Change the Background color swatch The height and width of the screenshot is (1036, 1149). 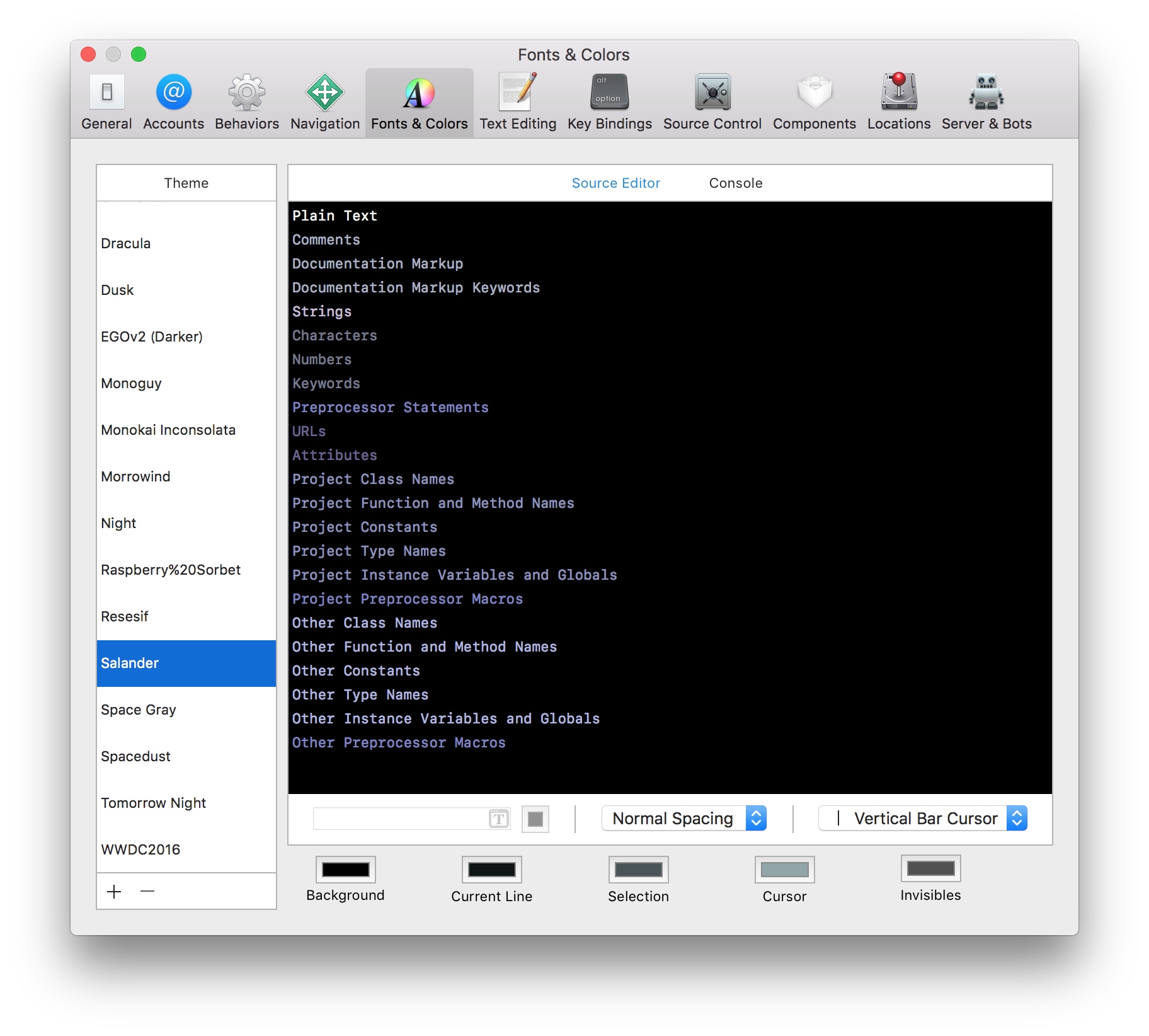(346, 870)
